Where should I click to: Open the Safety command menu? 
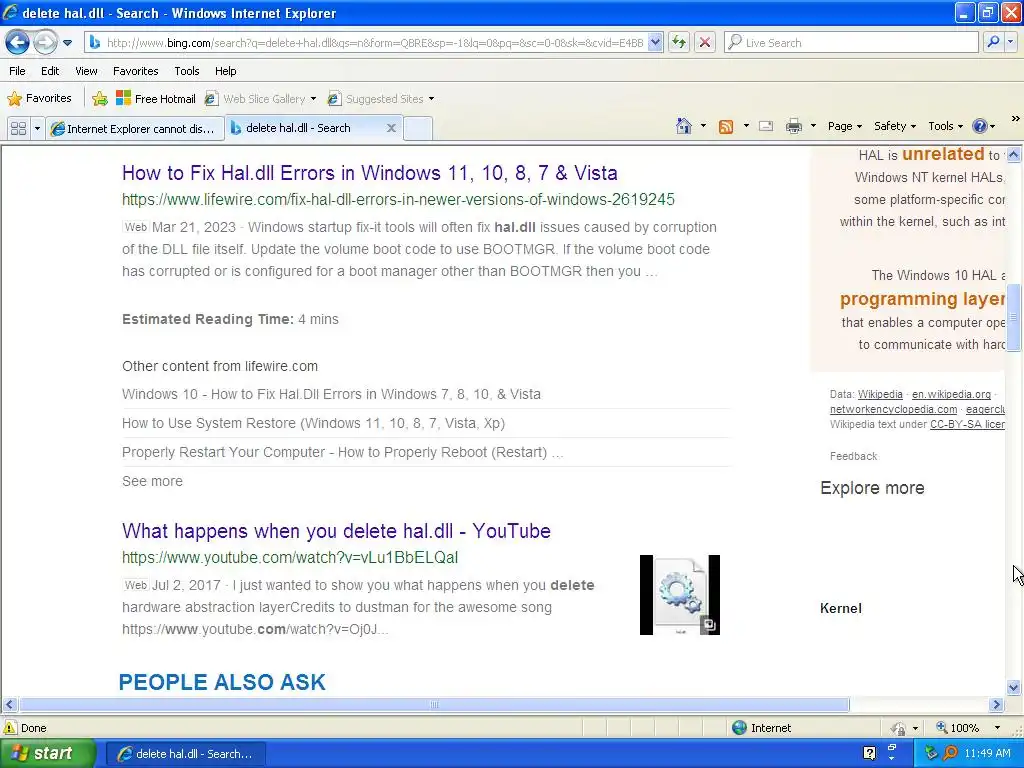pyautogui.click(x=895, y=126)
